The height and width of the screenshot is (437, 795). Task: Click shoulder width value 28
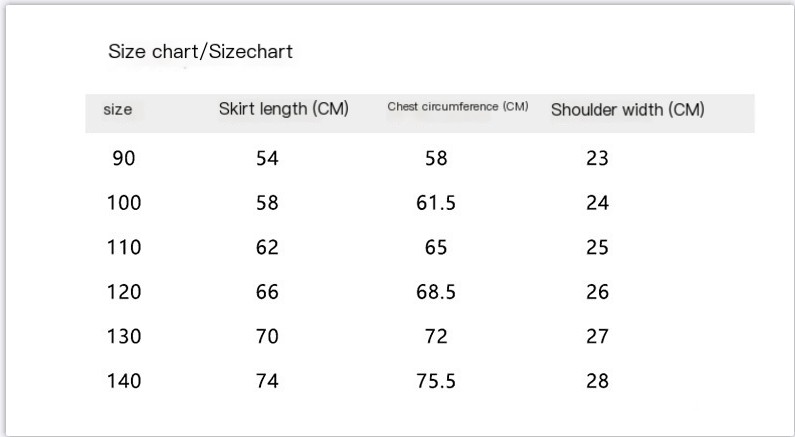click(597, 381)
